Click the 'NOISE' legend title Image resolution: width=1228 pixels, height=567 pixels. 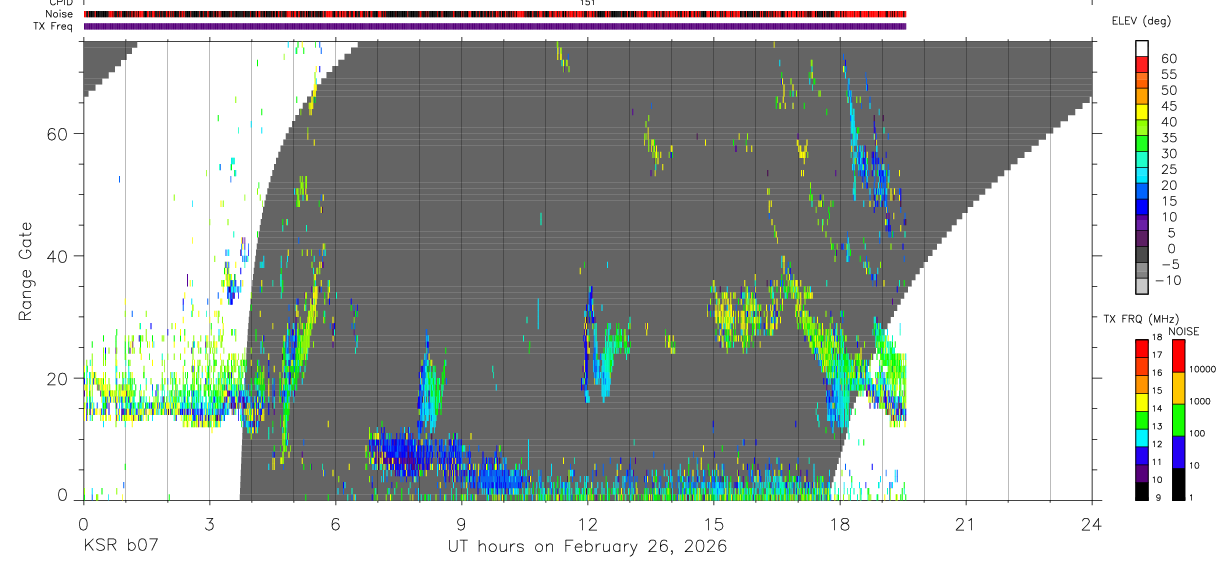point(1184,331)
